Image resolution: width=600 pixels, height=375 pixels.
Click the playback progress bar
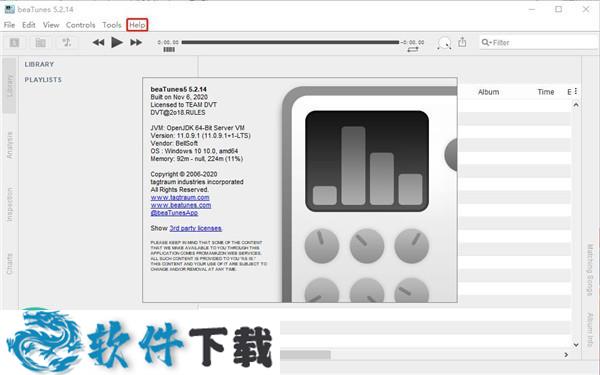coord(290,42)
